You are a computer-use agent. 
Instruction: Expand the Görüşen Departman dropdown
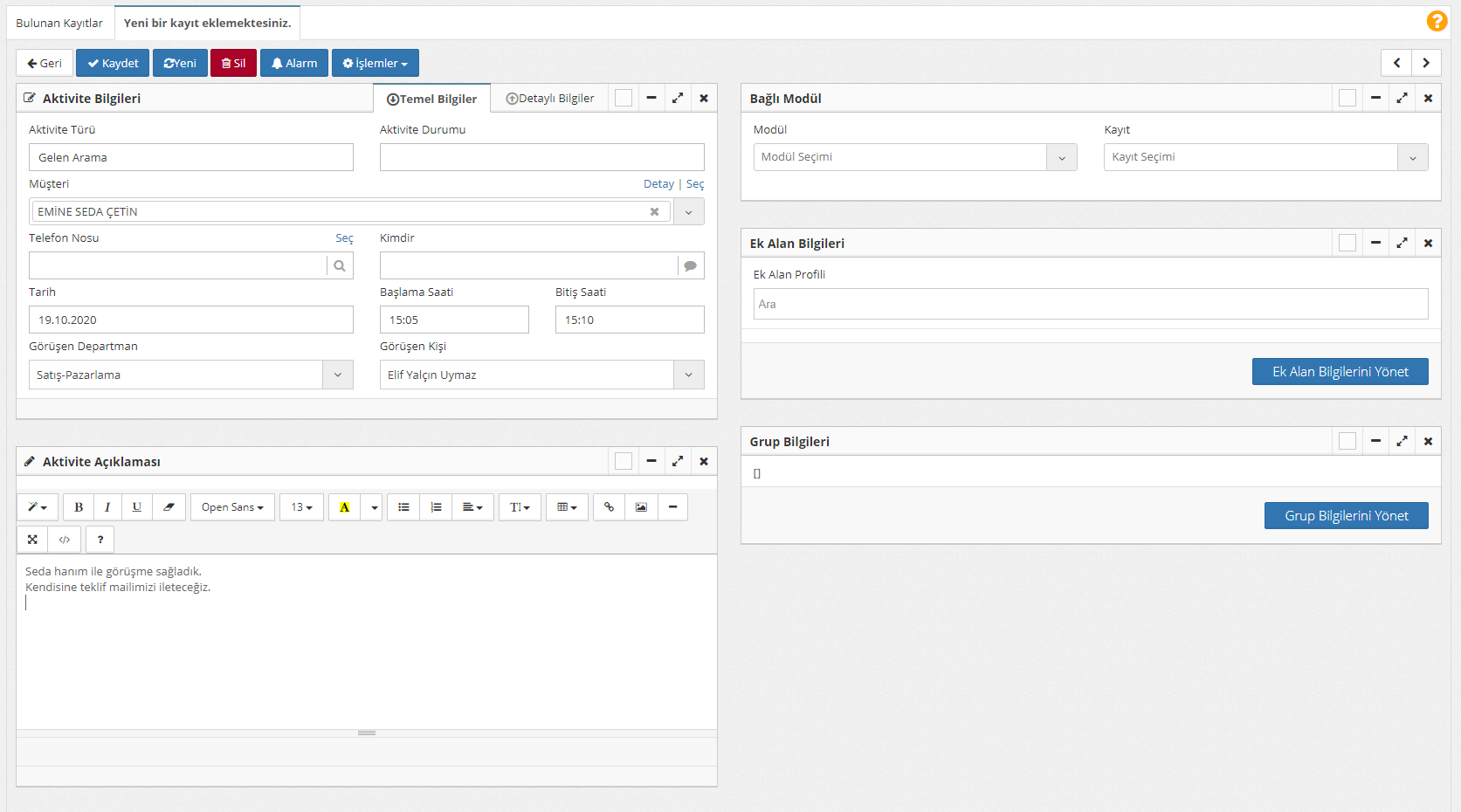[338, 375]
